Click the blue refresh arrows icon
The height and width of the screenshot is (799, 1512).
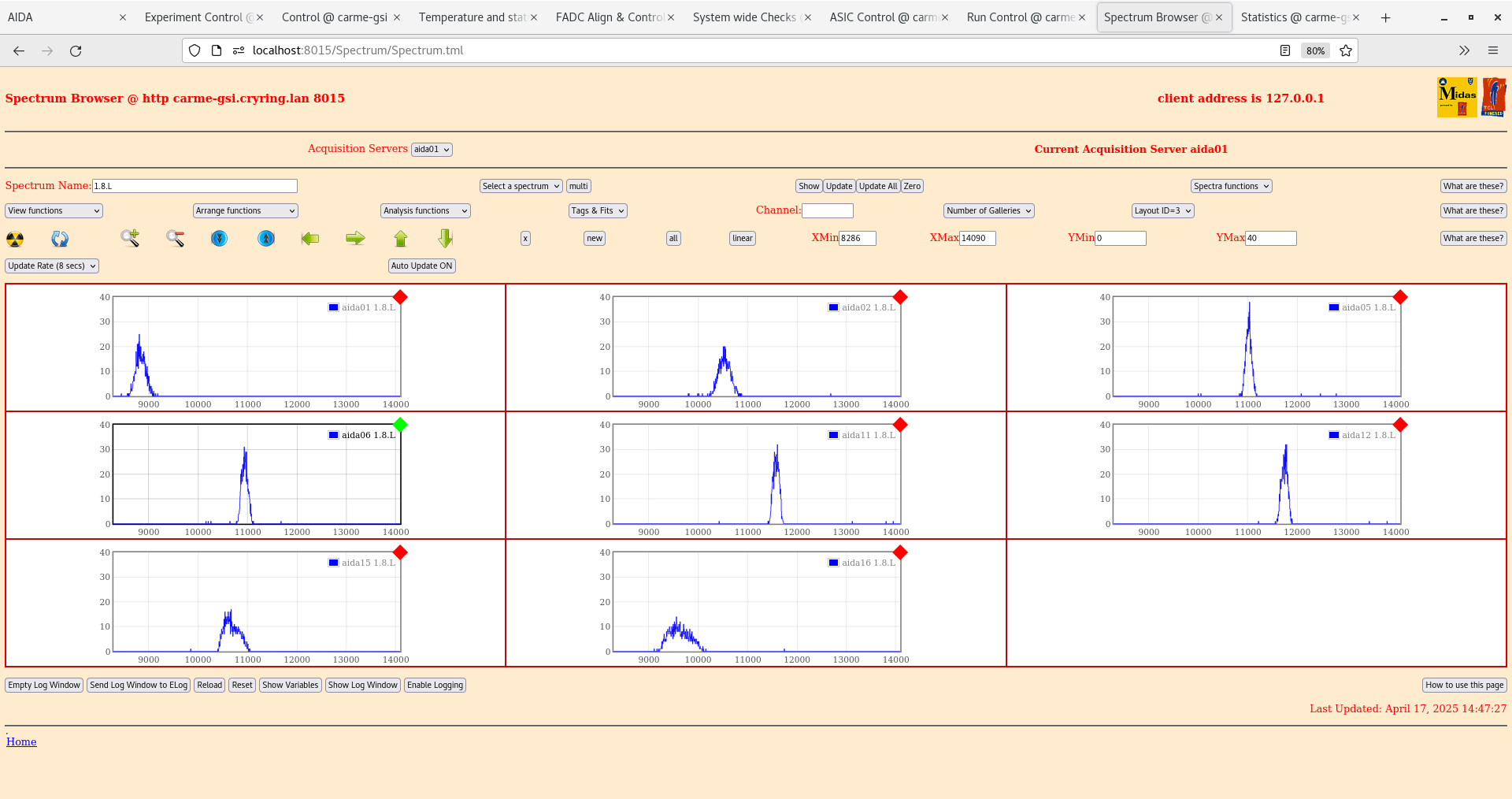(x=60, y=239)
